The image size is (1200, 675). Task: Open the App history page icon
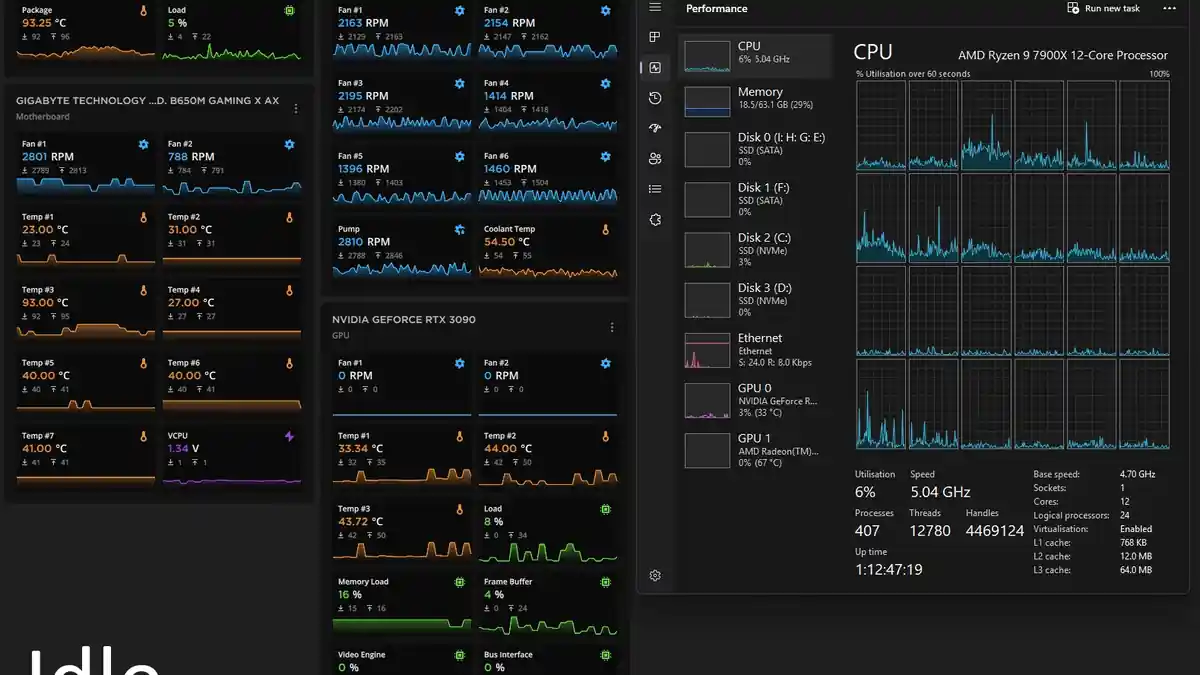click(655, 98)
